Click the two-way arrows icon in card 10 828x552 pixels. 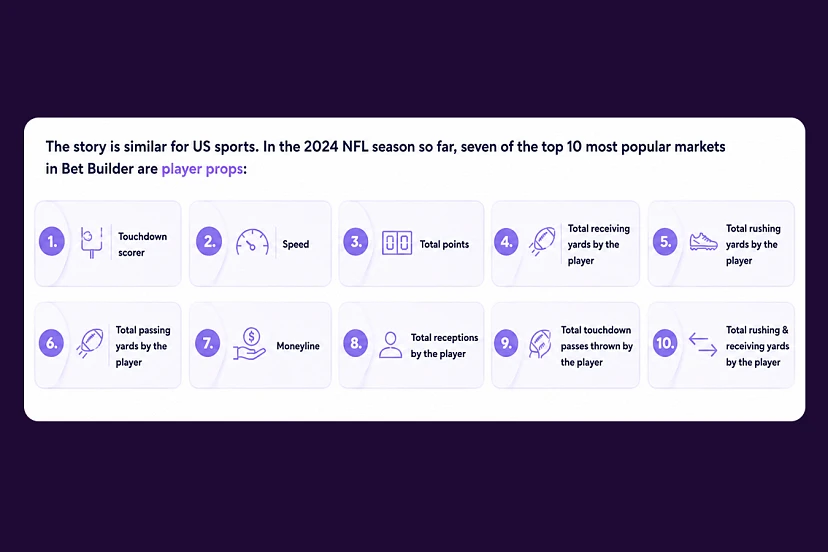[x=703, y=344]
